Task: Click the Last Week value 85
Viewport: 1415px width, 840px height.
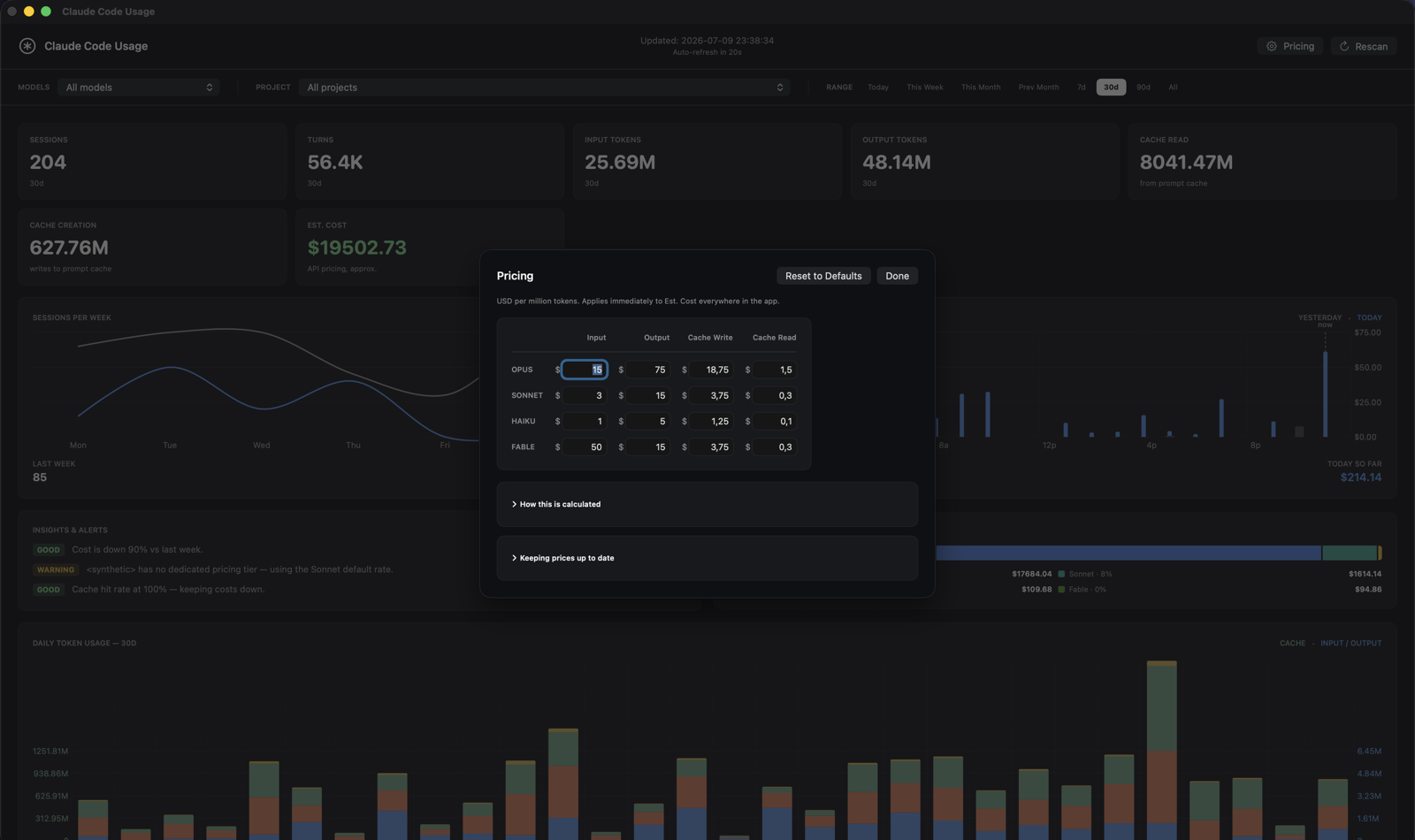Action: pos(40,477)
